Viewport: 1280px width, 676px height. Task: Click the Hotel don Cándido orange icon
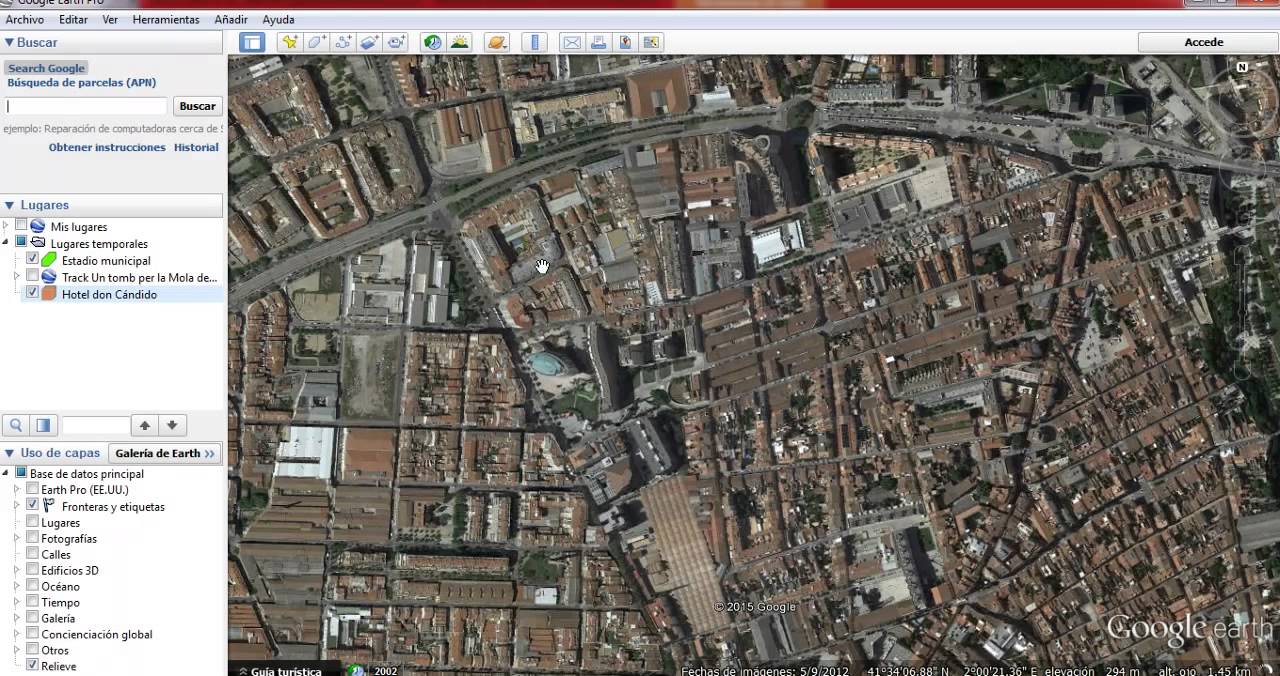point(49,294)
